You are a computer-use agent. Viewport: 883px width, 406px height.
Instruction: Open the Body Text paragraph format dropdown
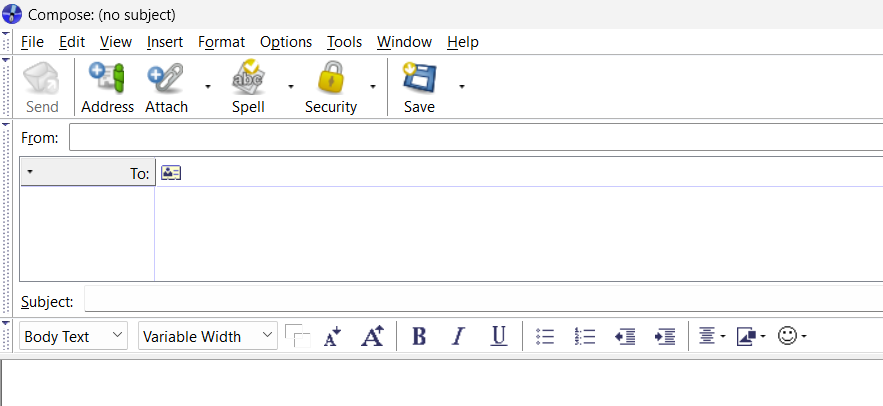point(74,337)
